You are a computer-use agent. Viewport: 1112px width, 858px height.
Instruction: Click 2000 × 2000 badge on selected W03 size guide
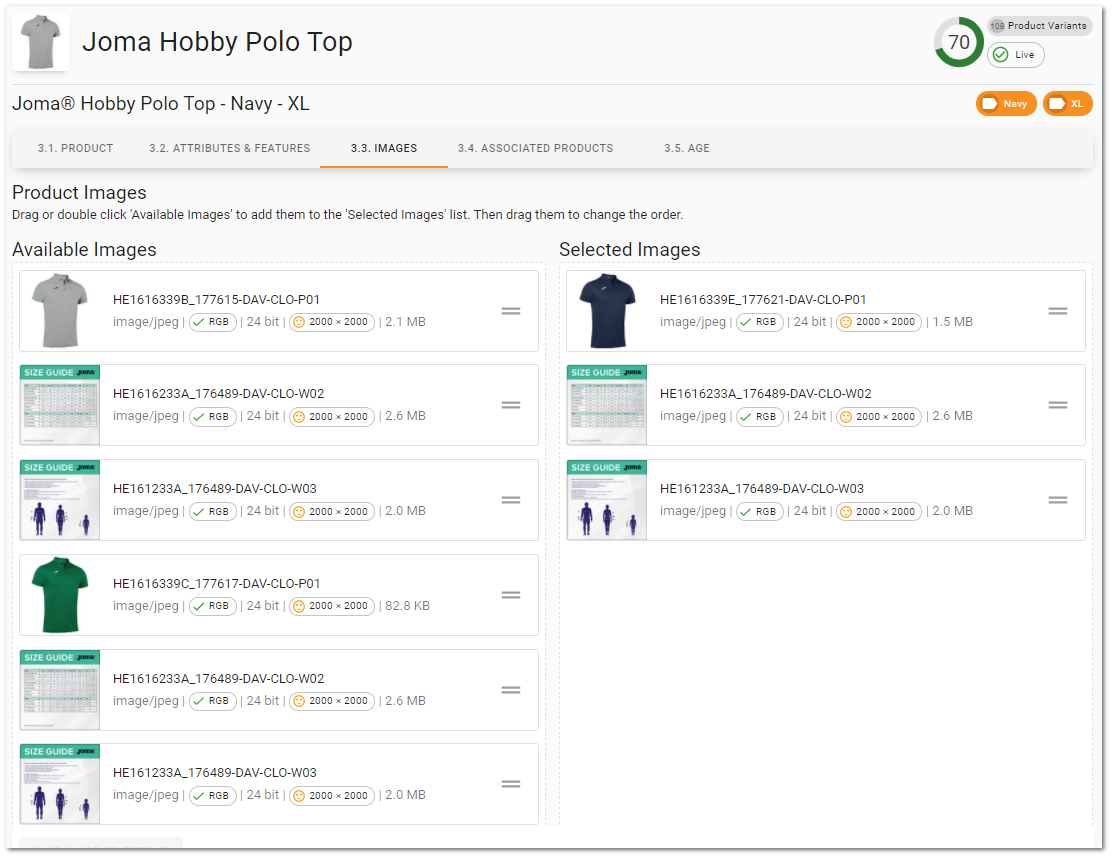pos(879,511)
